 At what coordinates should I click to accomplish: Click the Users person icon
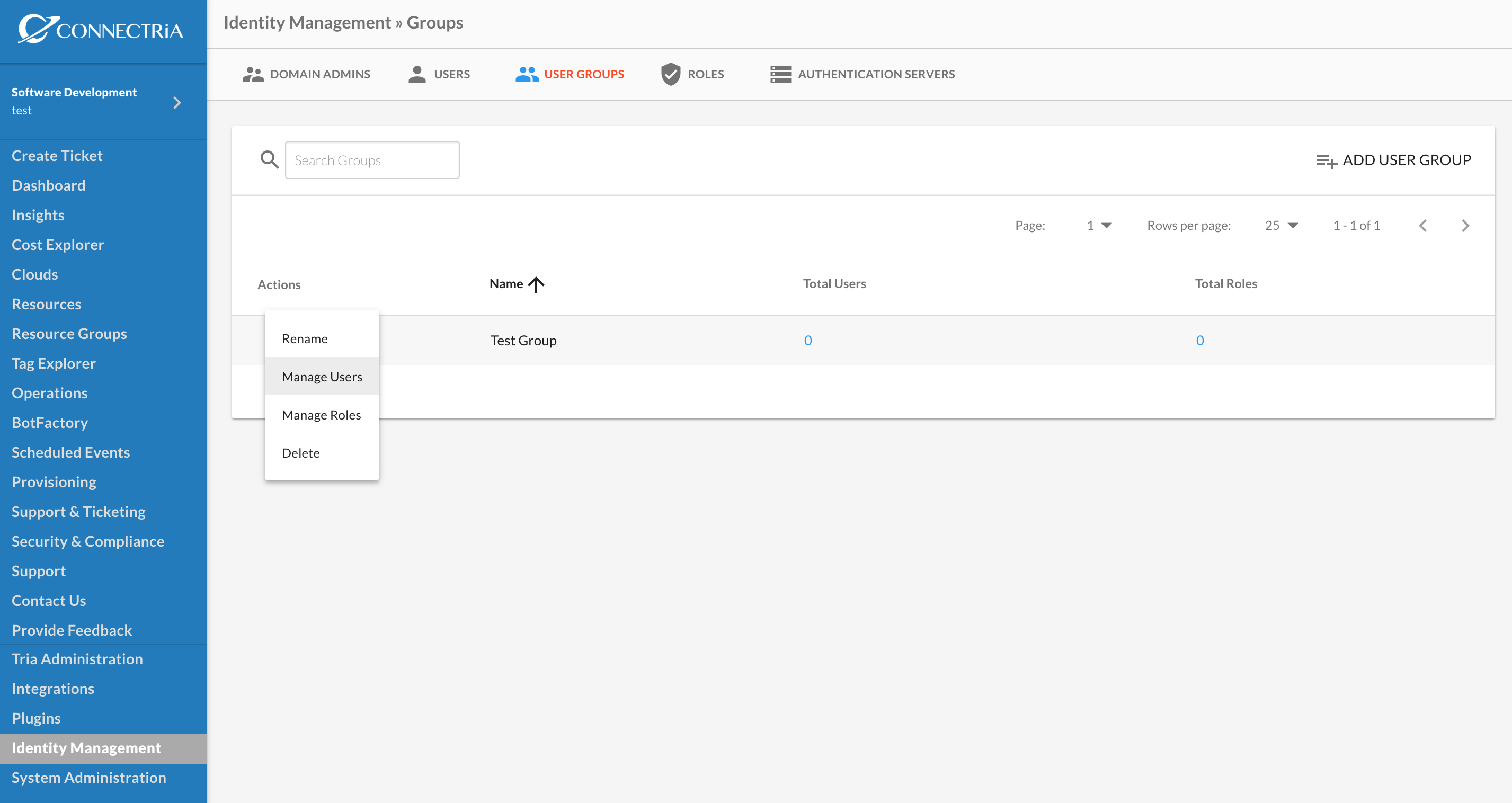click(417, 74)
